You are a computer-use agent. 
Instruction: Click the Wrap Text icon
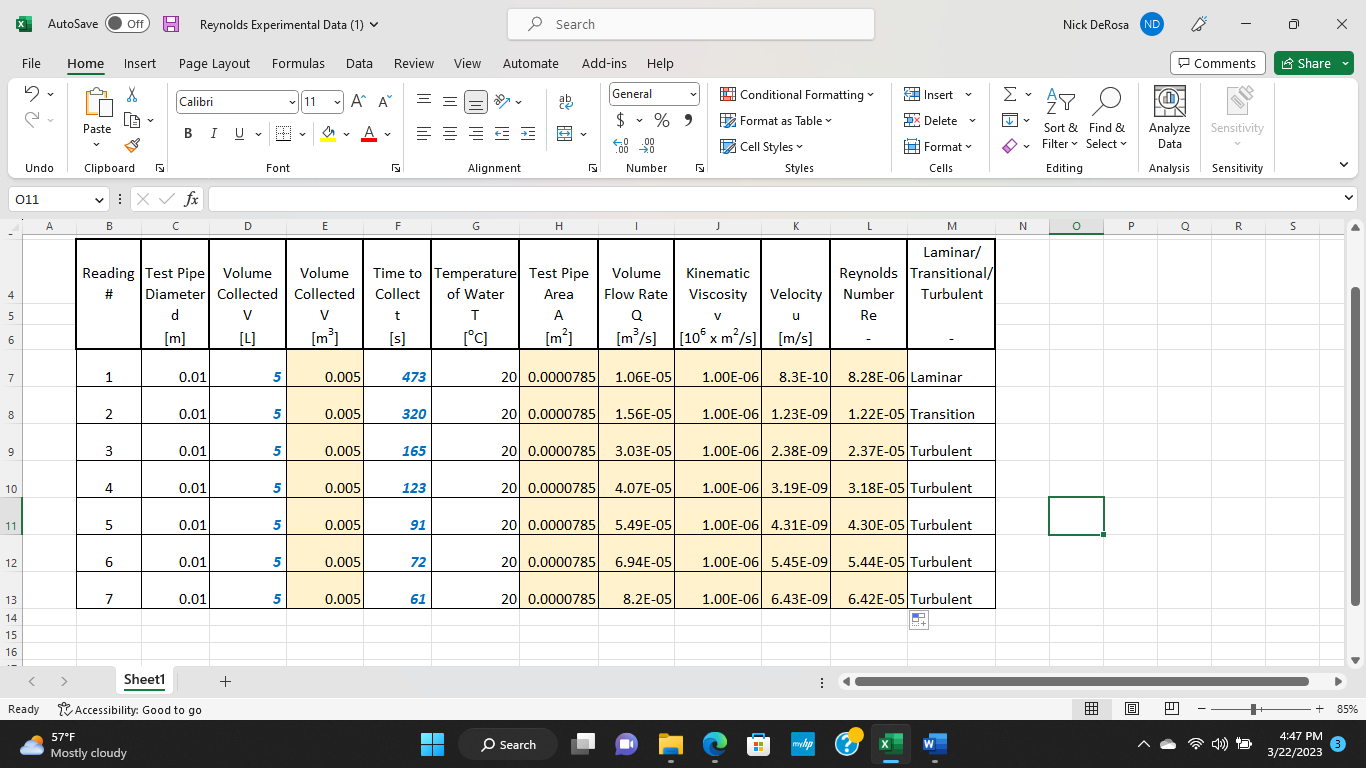pyautogui.click(x=566, y=102)
